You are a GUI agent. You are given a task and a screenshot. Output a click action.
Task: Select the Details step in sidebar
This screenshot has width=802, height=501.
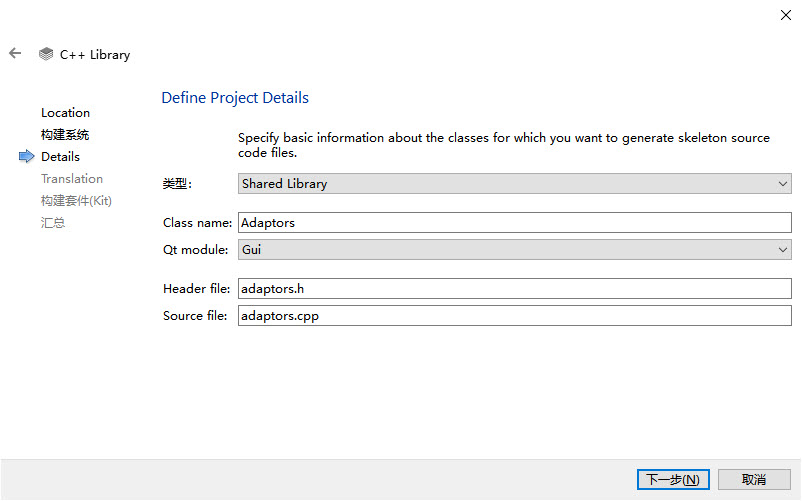(60, 156)
